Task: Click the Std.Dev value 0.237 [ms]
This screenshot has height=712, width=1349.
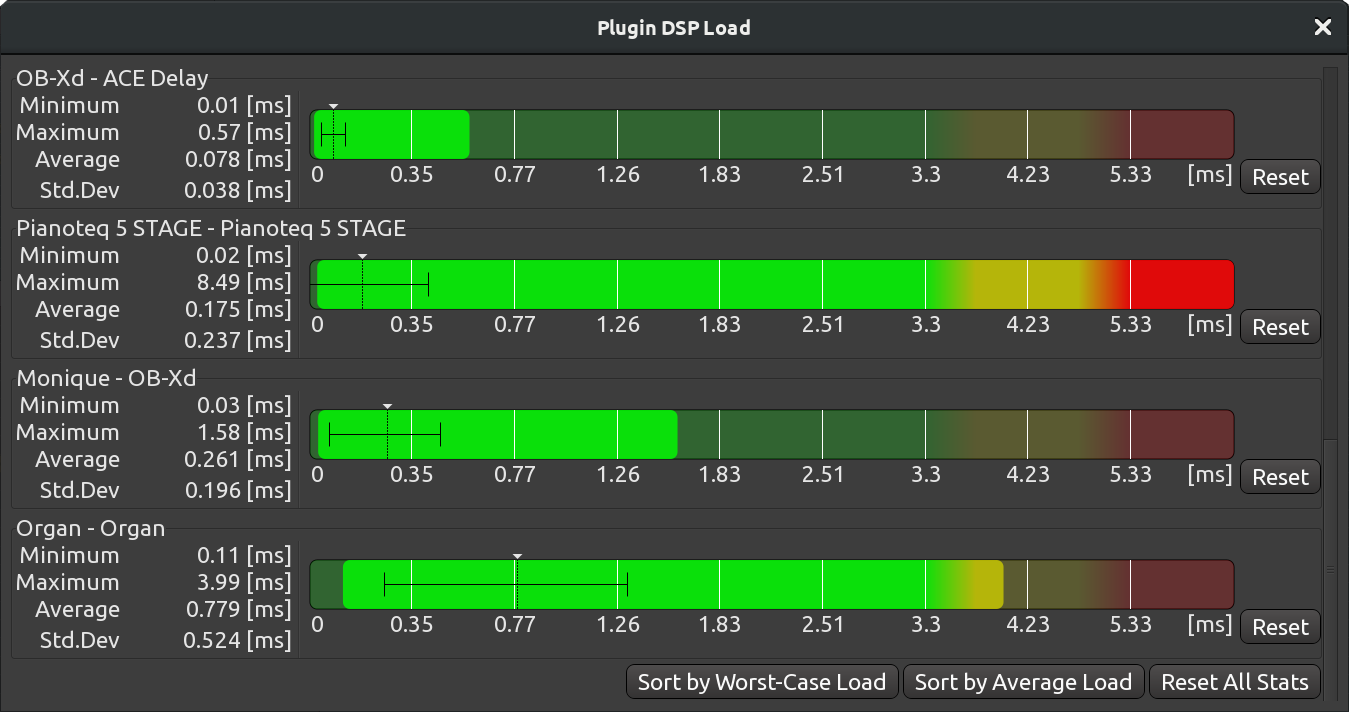Action: (238, 340)
